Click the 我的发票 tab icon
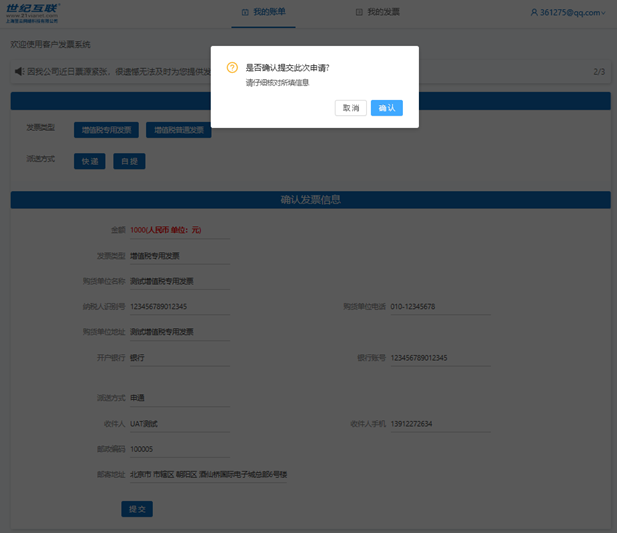This screenshot has width=617, height=533. pyautogui.click(x=359, y=13)
